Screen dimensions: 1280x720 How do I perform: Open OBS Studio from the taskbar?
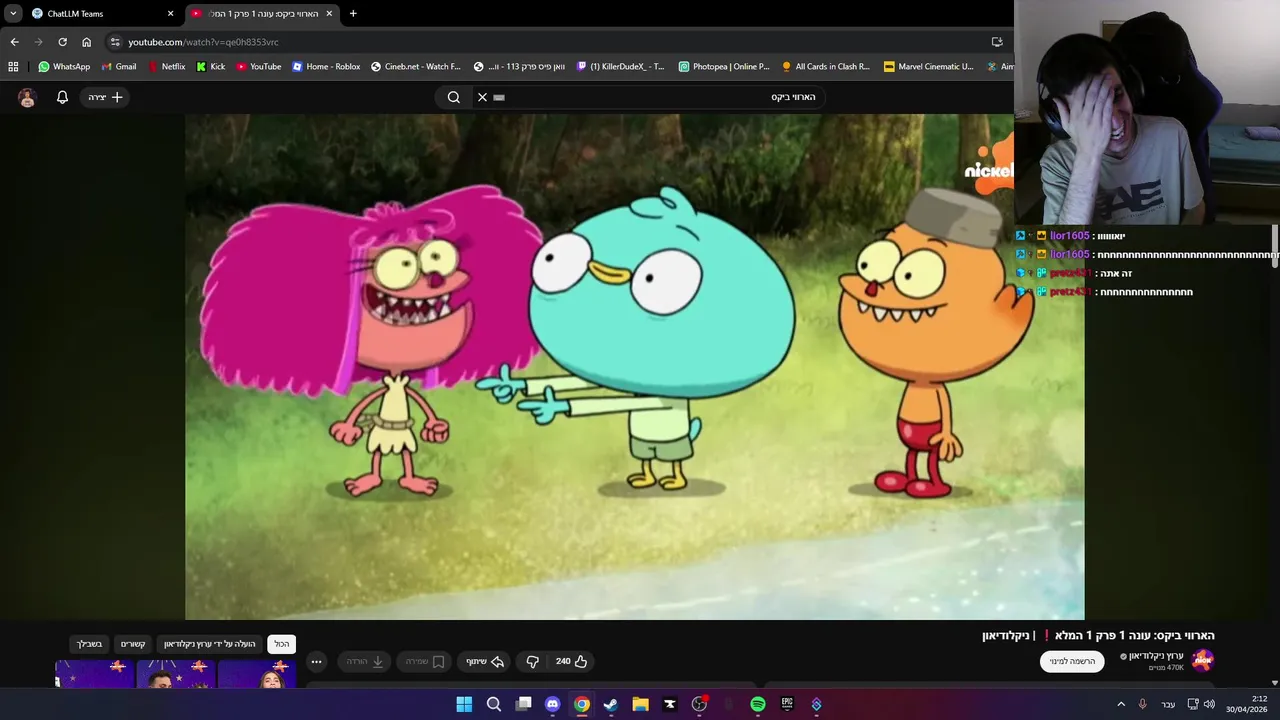(x=699, y=704)
